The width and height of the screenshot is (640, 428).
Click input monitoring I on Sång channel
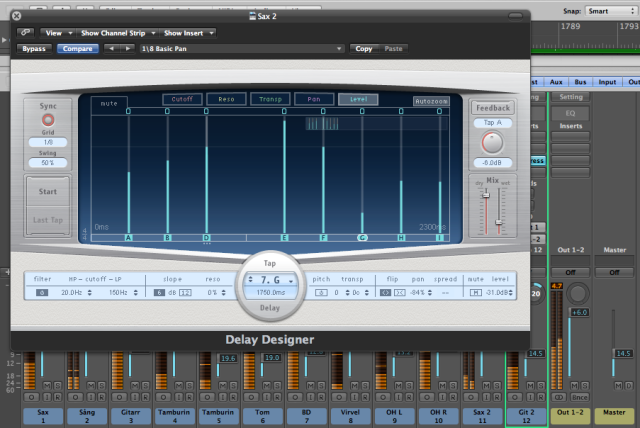click(x=91, y=397)
